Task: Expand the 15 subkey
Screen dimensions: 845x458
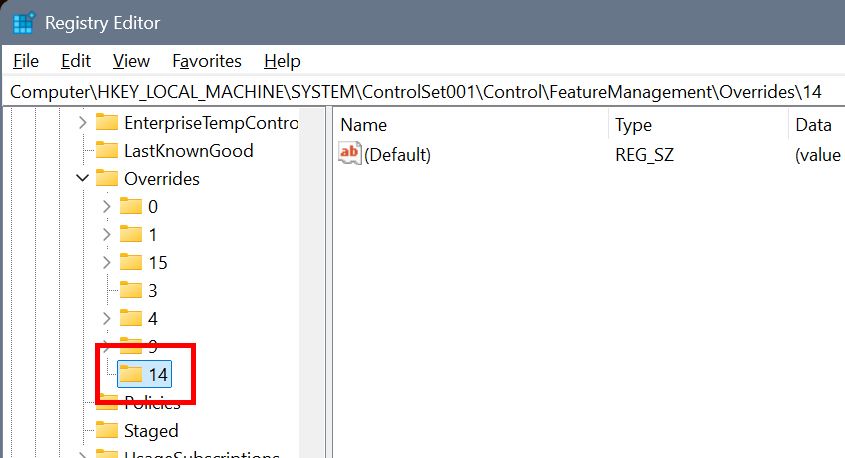Action: 107,262
